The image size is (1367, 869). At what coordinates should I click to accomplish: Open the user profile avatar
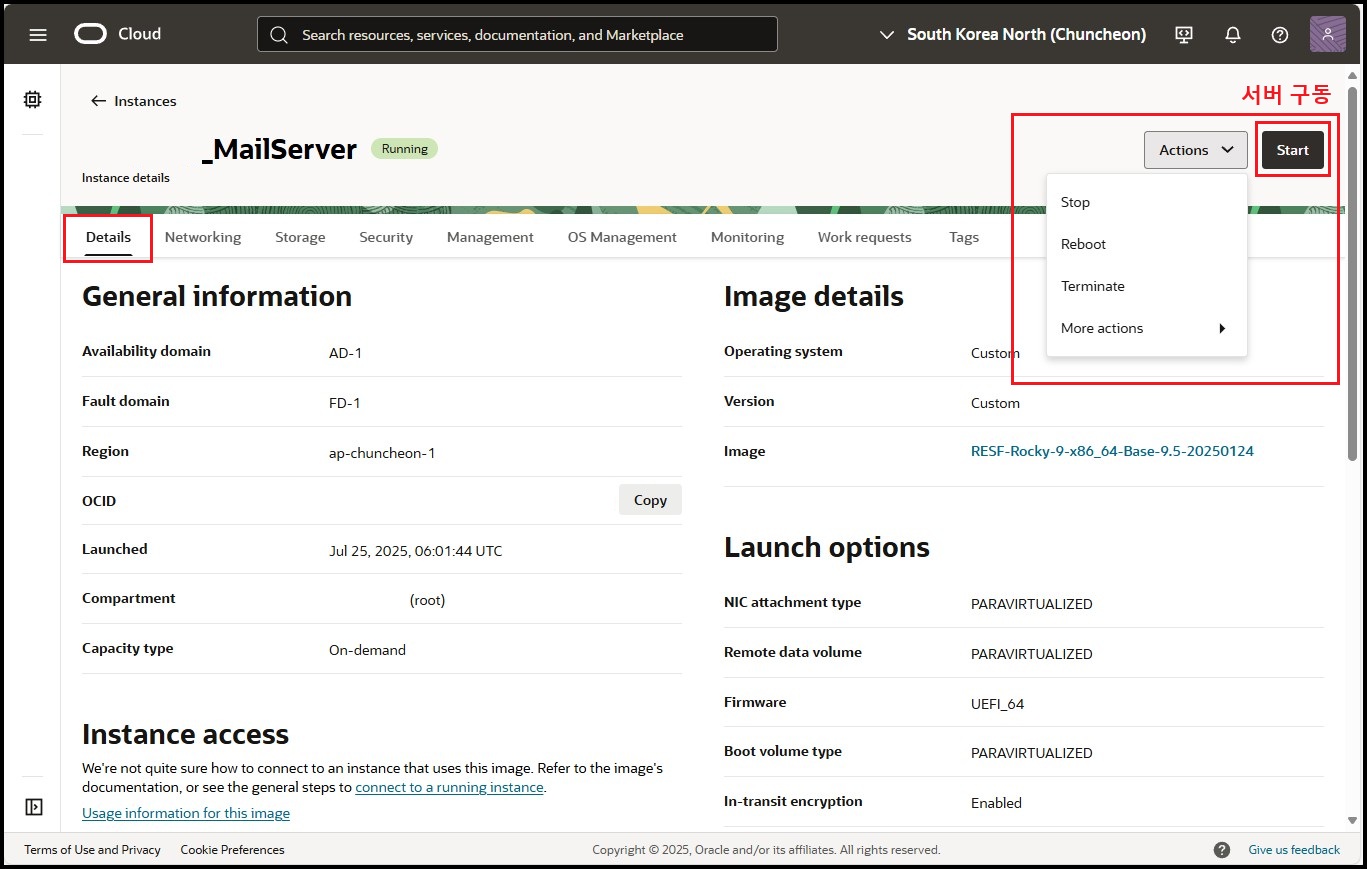1328,34
